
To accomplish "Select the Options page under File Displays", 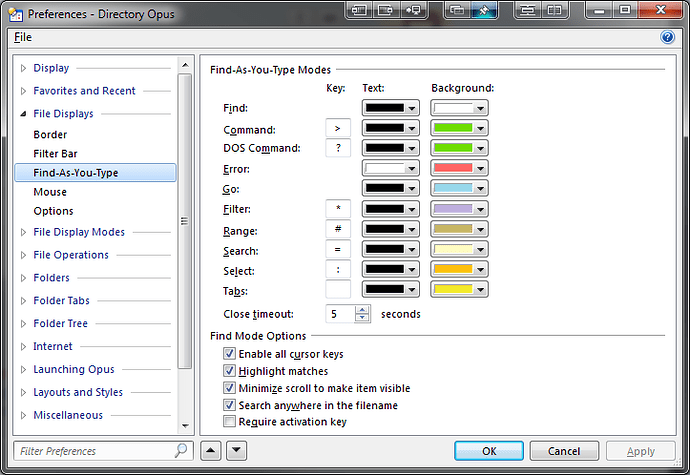I will click(53, 211).
